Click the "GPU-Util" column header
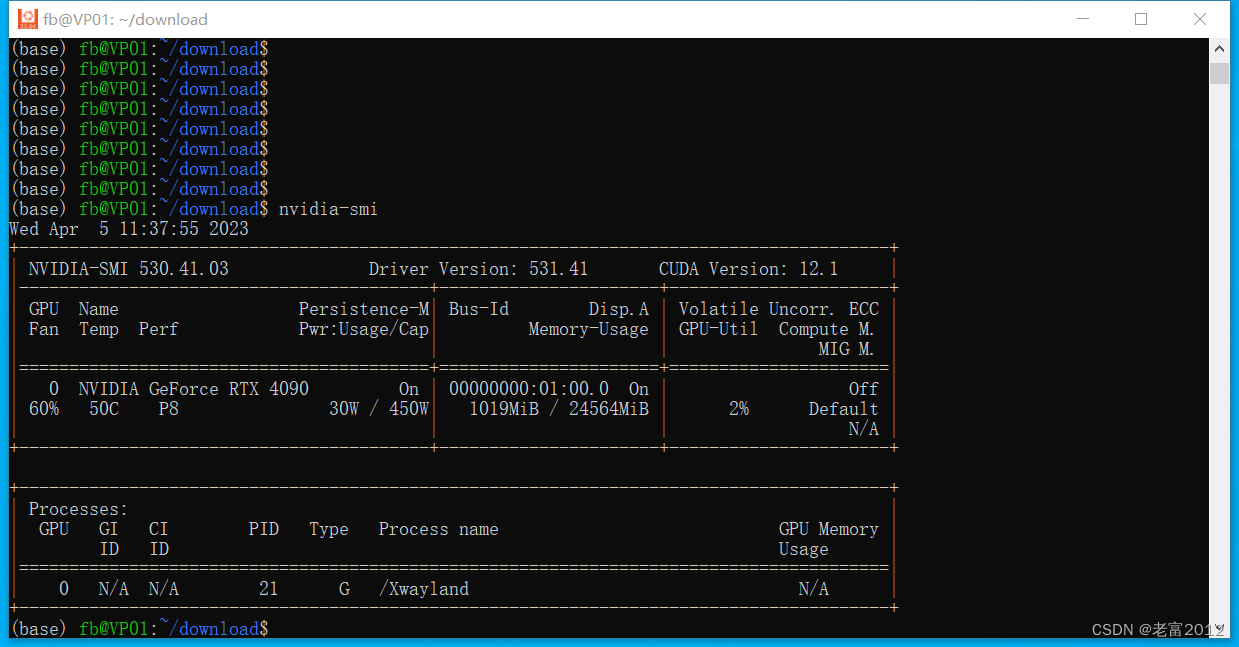The width and height of the screenshot is (1239, 647). (x=718, y=329)
